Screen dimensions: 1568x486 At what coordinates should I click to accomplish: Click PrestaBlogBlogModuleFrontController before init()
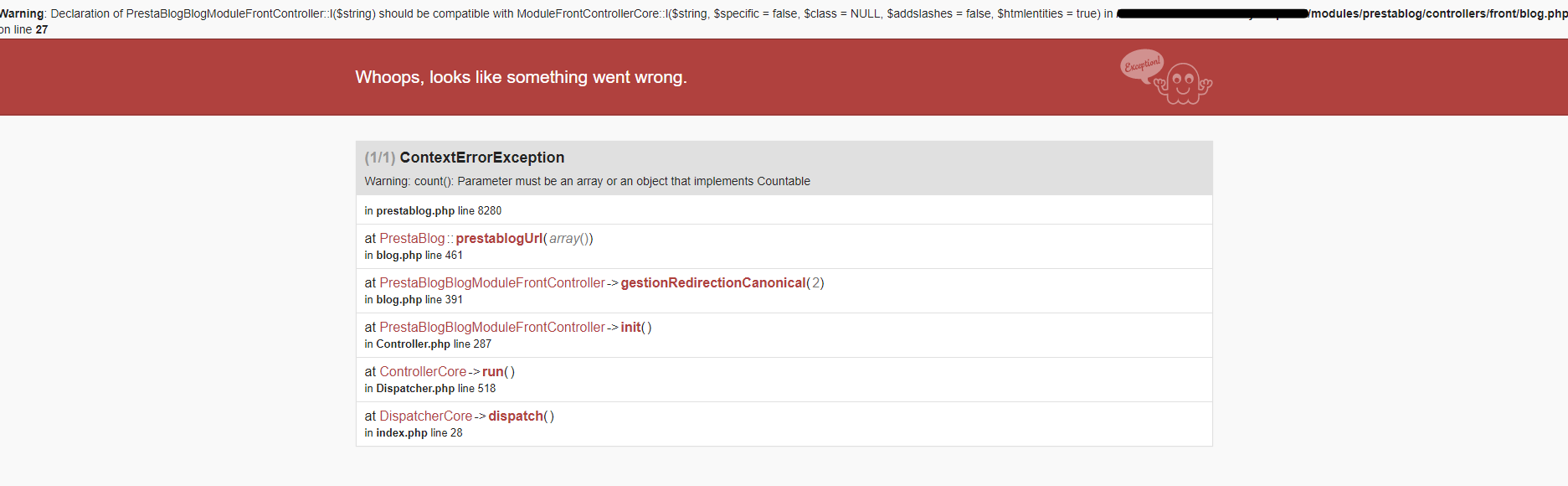pyautogui.click(x=492, y=328)
